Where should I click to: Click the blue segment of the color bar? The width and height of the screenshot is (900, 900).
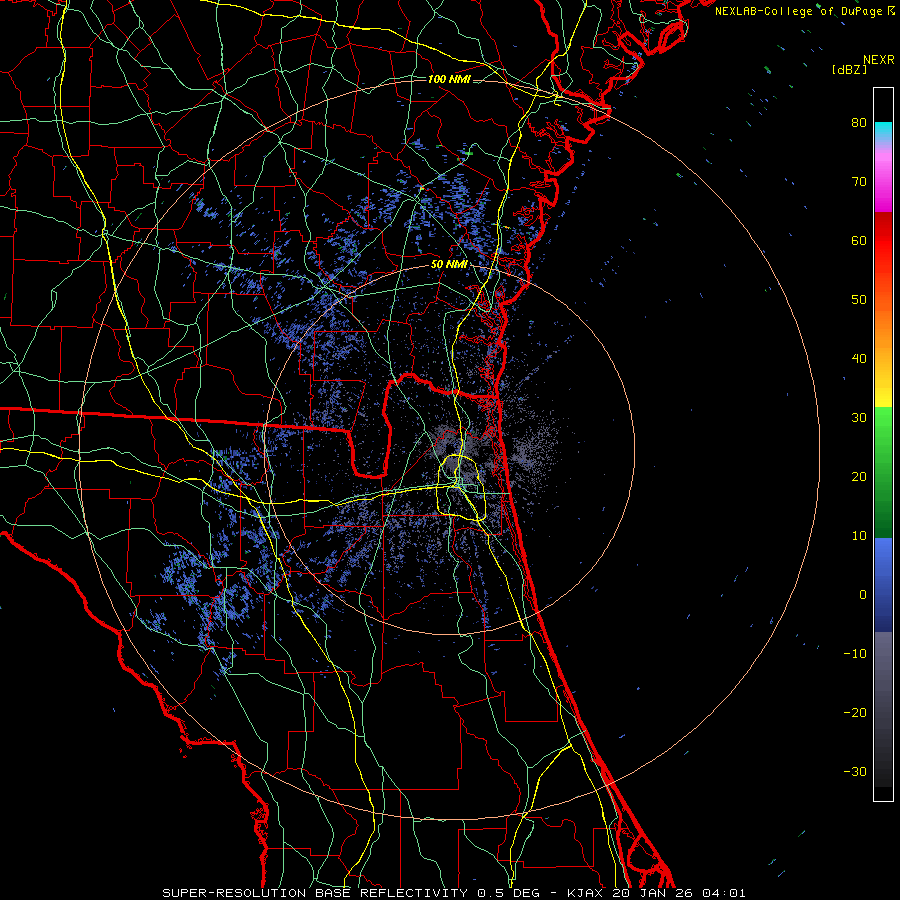pos(883,585)
